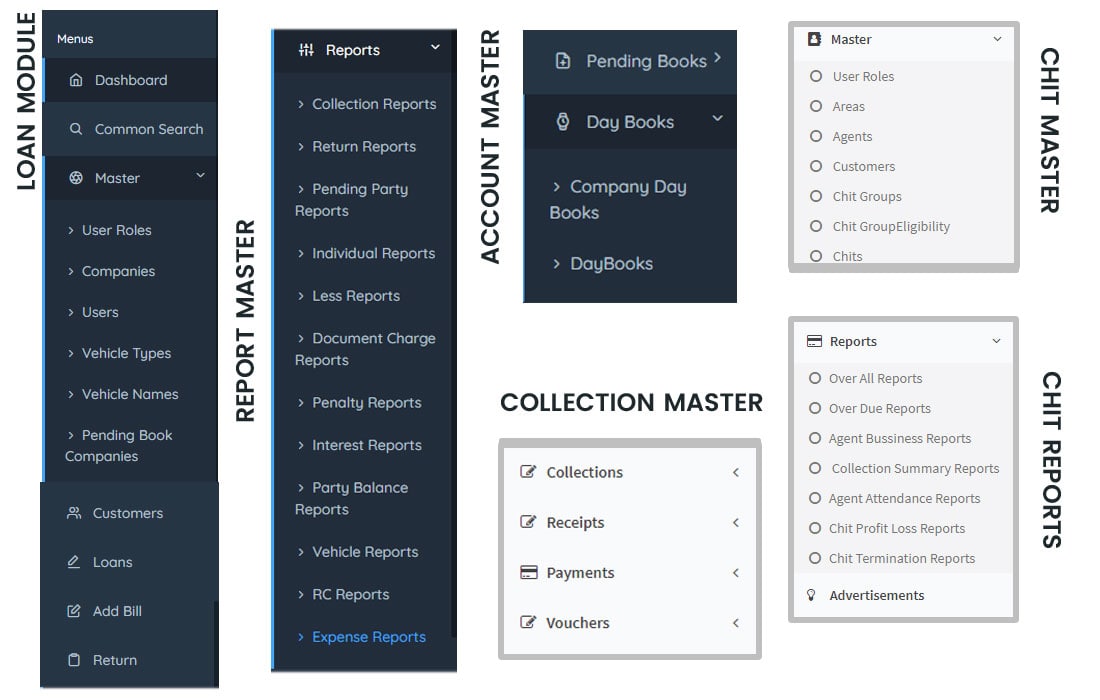This screenshot has width=1100, height=700.
Task: Toggle the Chit Master dropdown arrow
Action: 997,39
